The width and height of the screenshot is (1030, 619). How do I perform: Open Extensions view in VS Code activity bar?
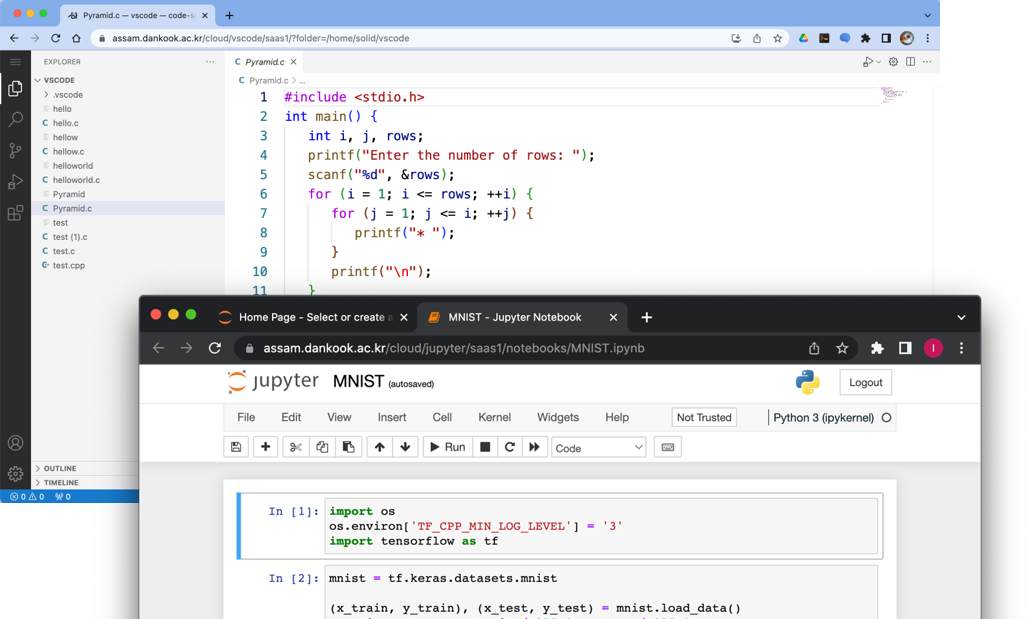15,213
